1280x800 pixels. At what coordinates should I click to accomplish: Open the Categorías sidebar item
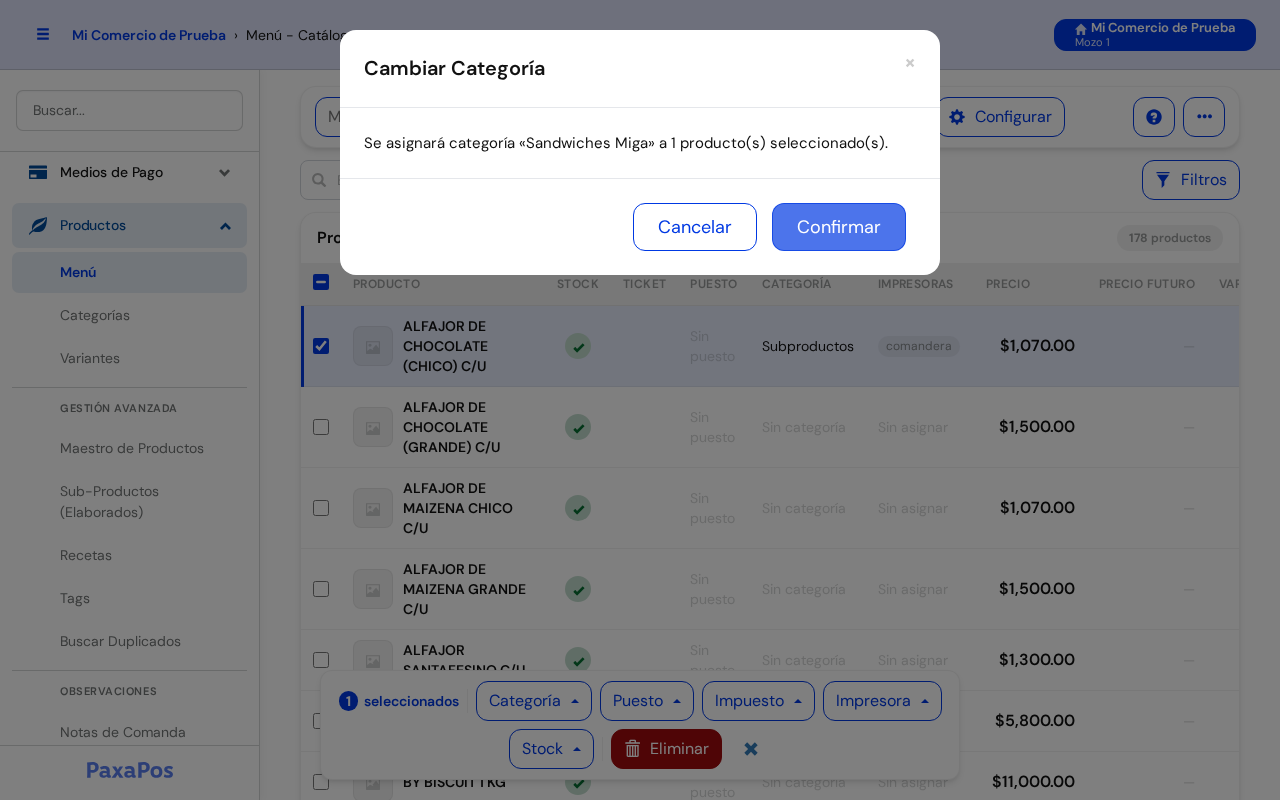129,315
